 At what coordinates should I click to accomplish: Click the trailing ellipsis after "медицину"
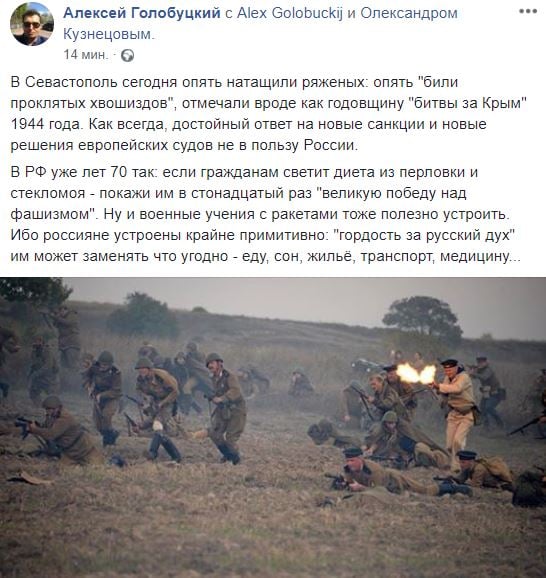(515, 260)
